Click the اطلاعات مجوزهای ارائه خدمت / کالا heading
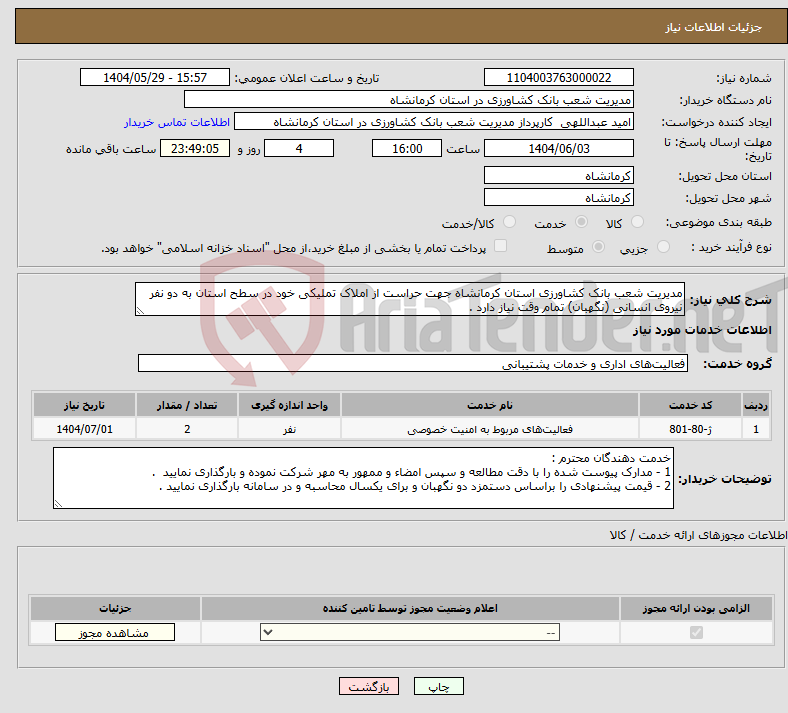 tap(698, 536)
